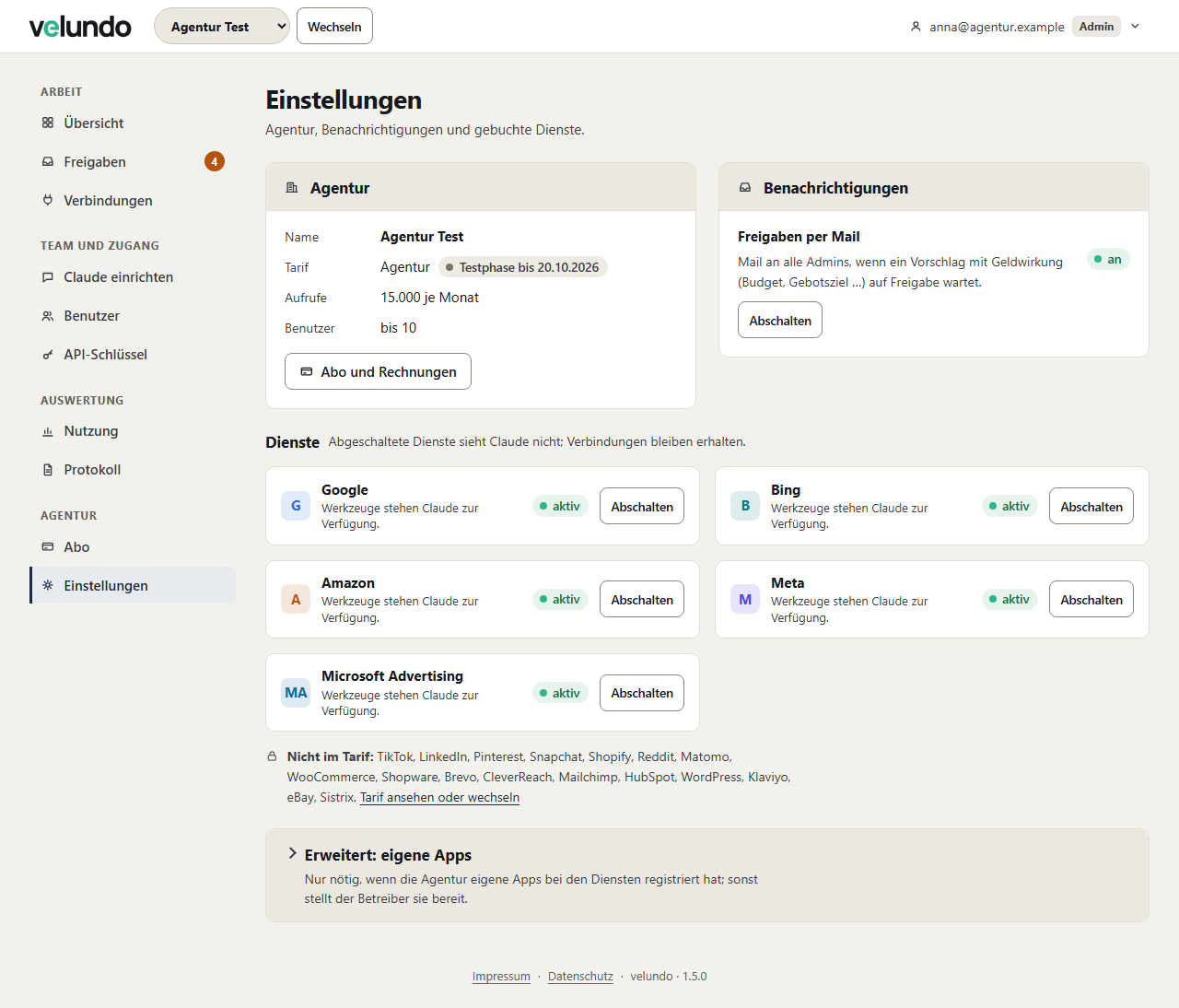The image size is (1179, 1008).
Task: Click the Bing service 'B' icon
Action: (745, 506)
